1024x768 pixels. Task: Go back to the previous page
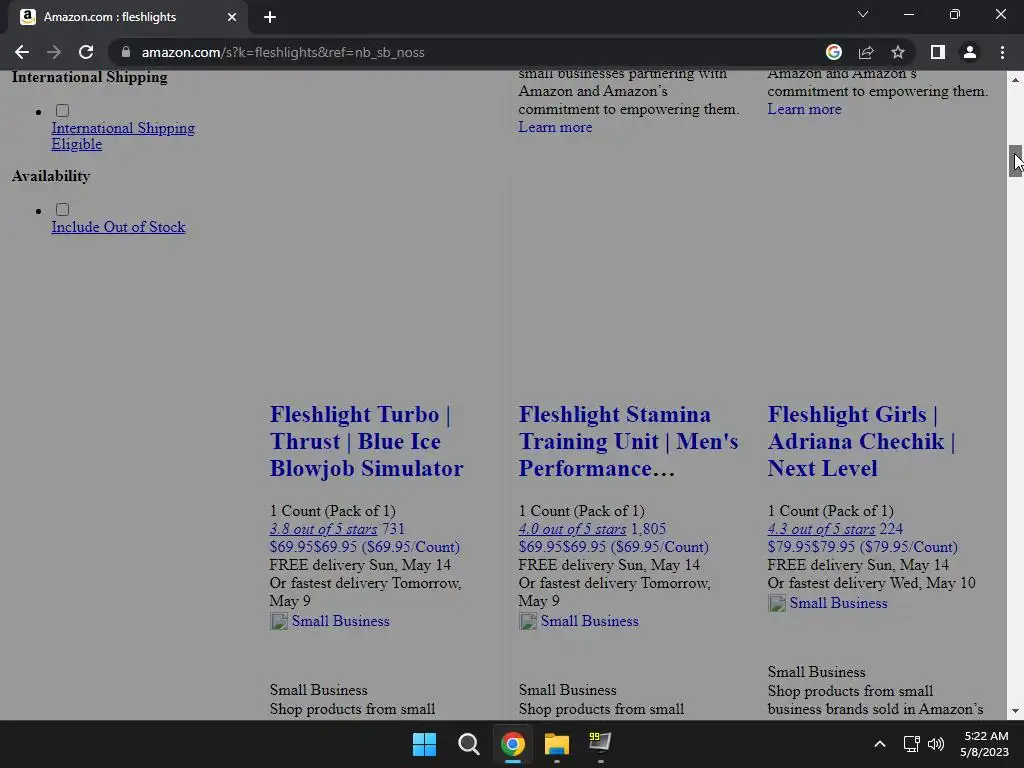(22, 52)
